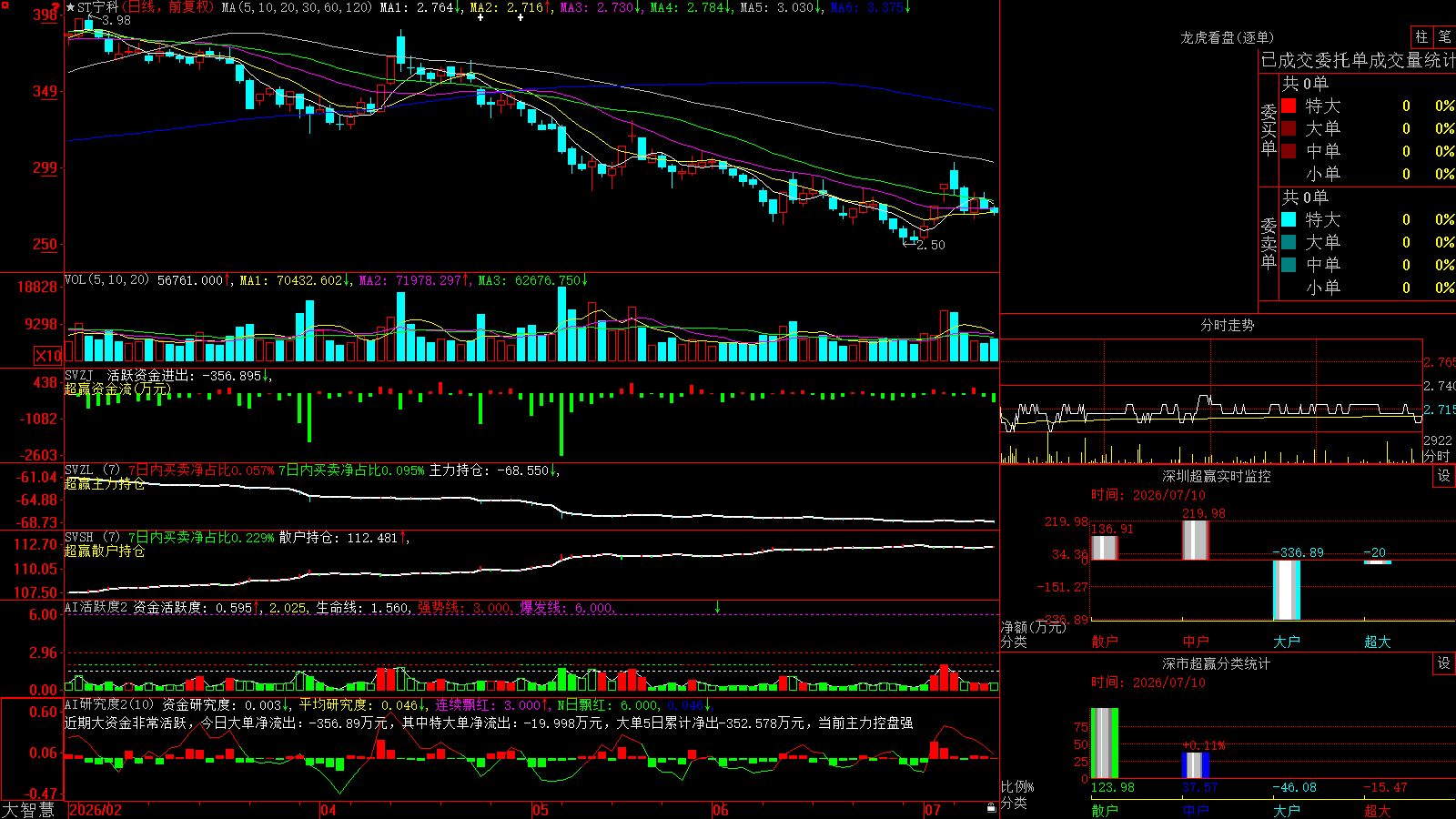Click the 大智慧 logo at bottom-left
The image size is (1456, 819).
point(28,809)
